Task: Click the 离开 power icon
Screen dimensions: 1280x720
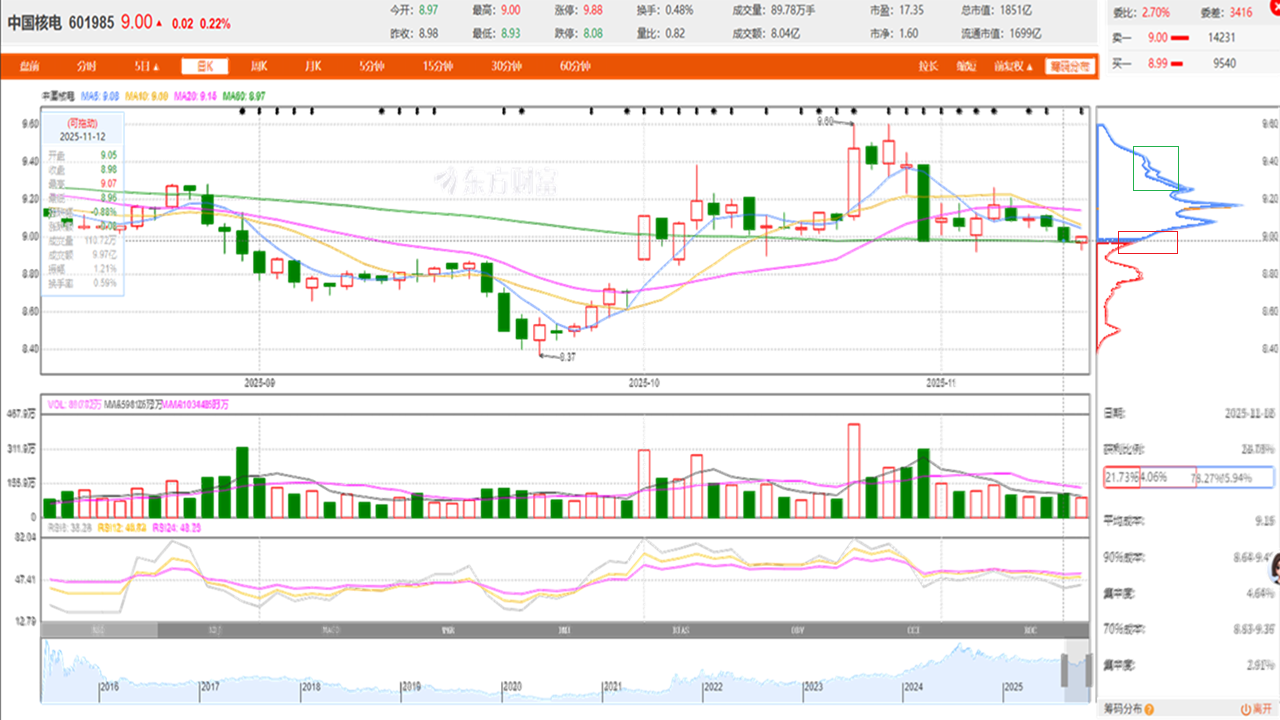Action: coord(1244,709)
